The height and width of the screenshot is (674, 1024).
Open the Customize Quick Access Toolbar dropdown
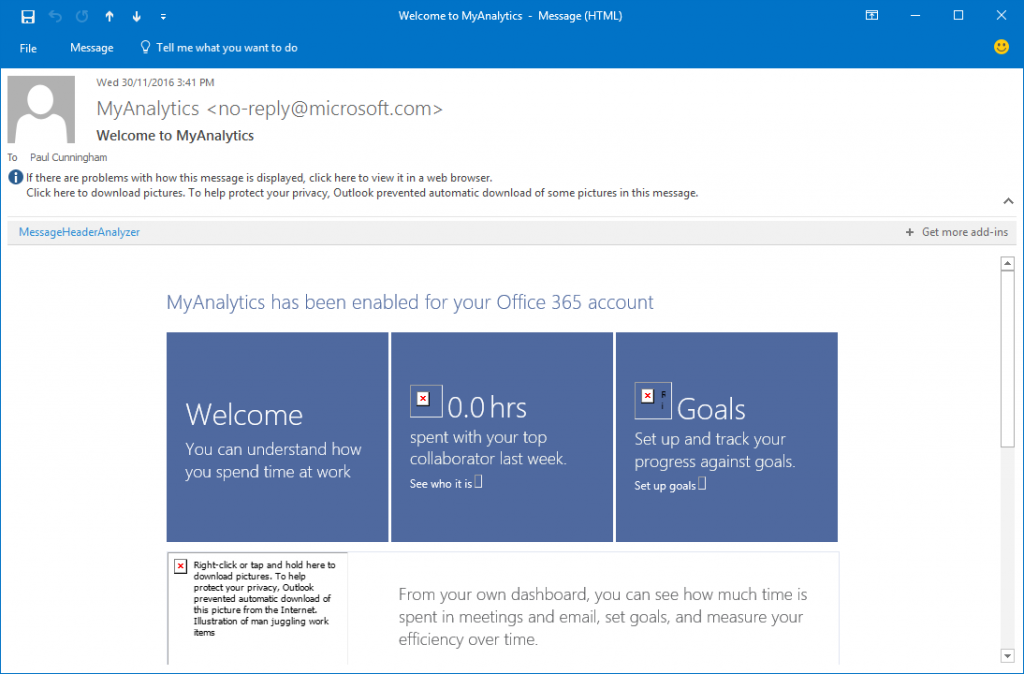(163, 15)
